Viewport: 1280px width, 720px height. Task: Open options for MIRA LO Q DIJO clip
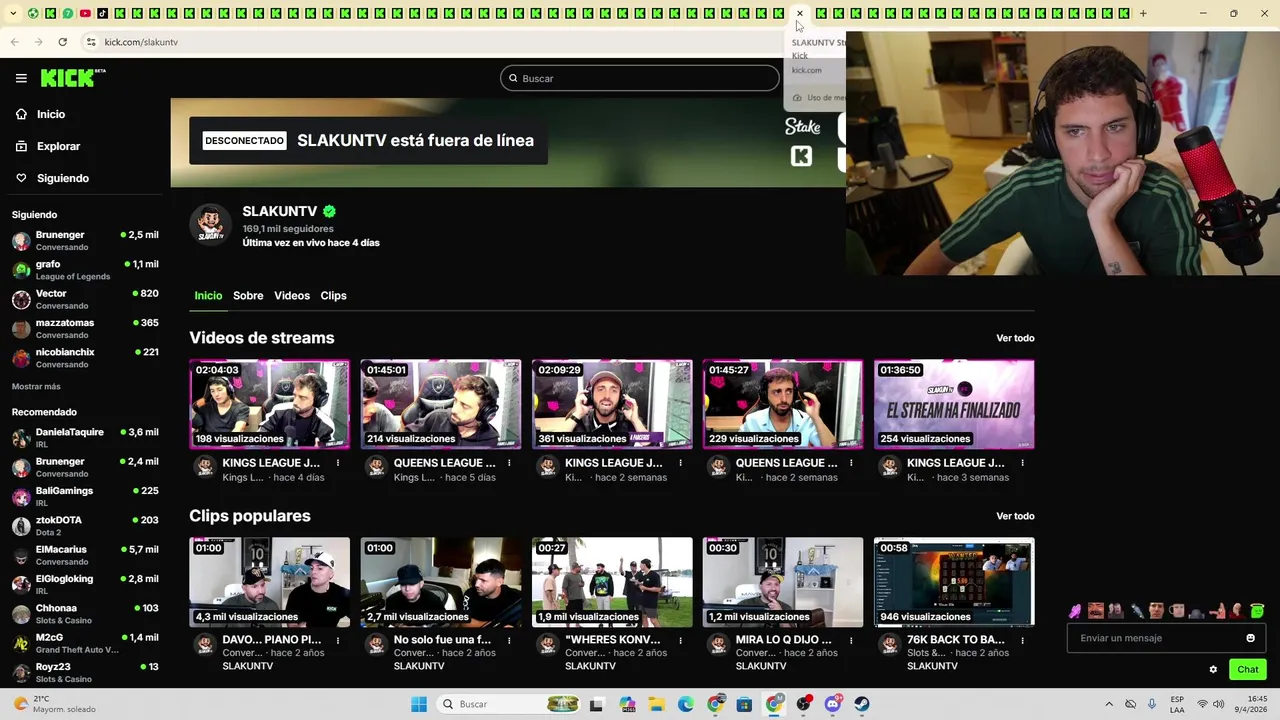click(x=851, y=639)
